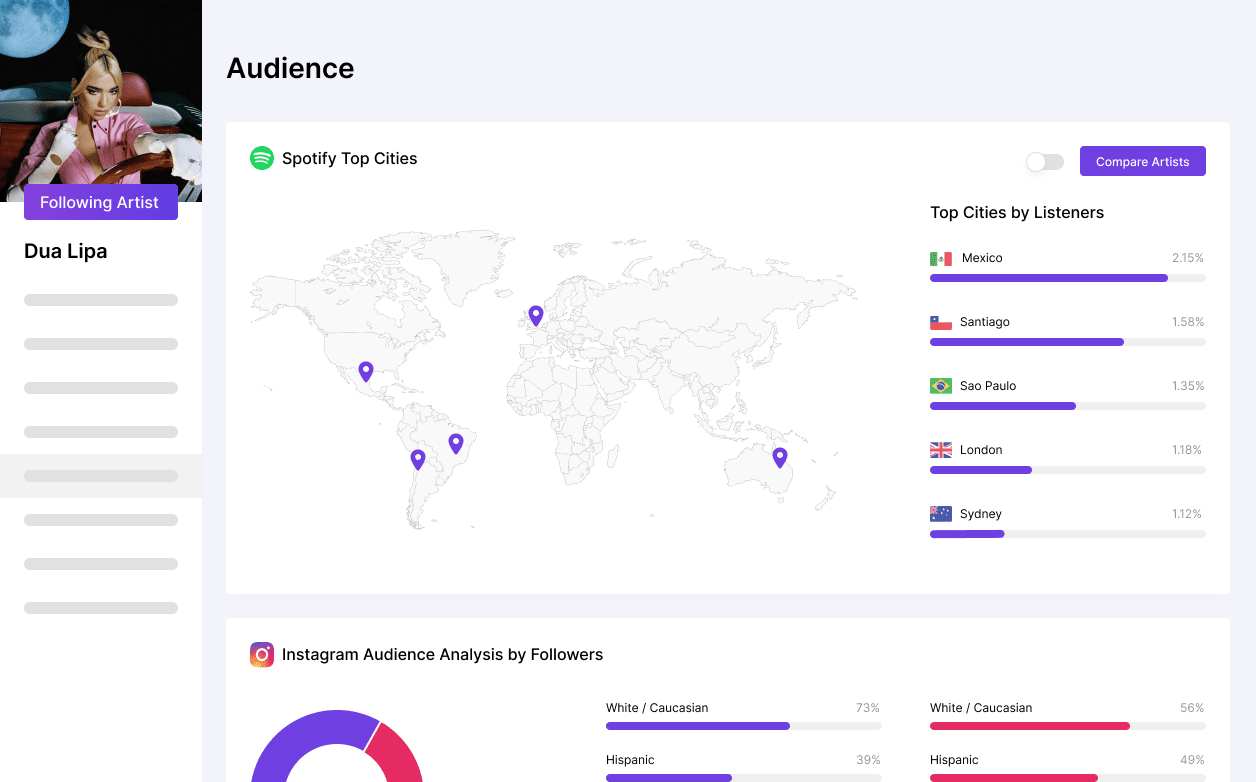
Task: Select the map pin over London
Action: pos(536,316)
